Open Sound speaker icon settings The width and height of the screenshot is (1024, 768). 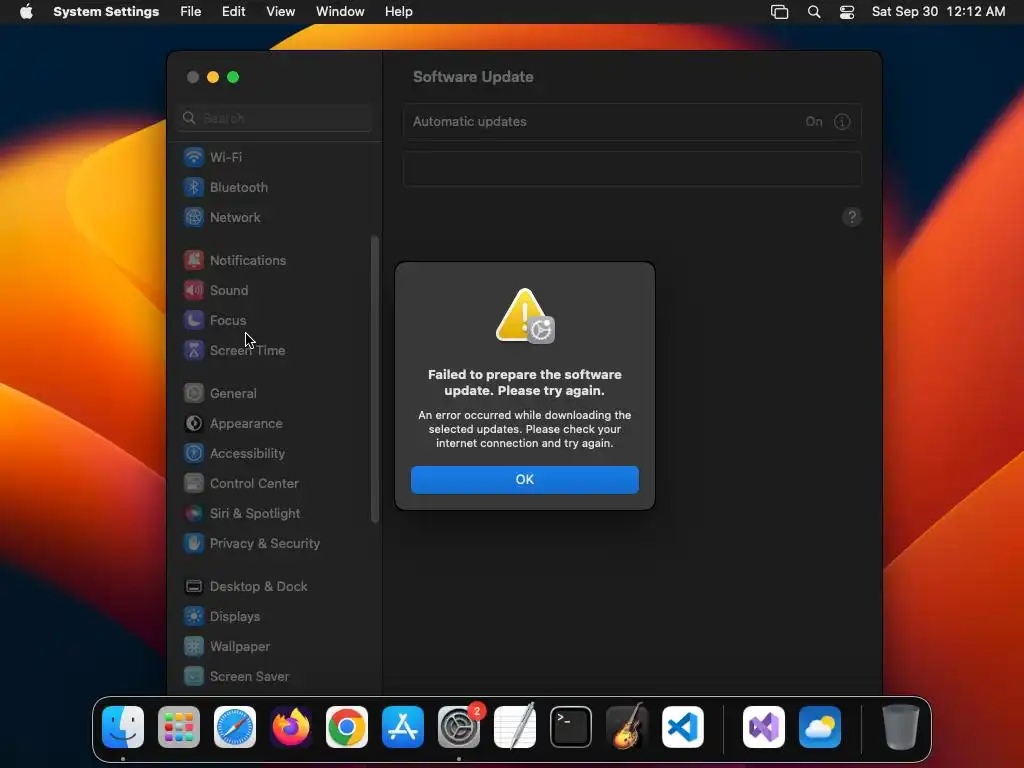[193, 291]
